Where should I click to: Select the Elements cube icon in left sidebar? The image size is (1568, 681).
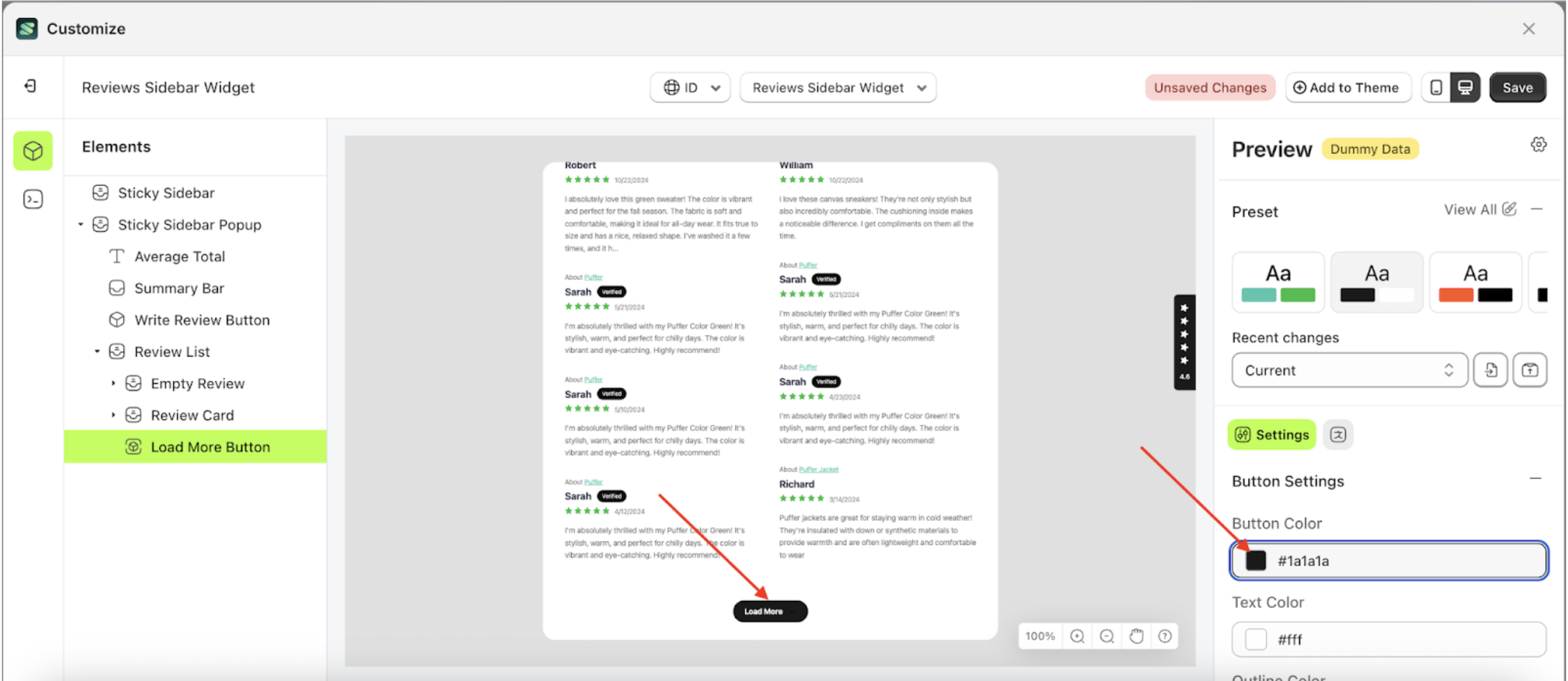[32, 150]
